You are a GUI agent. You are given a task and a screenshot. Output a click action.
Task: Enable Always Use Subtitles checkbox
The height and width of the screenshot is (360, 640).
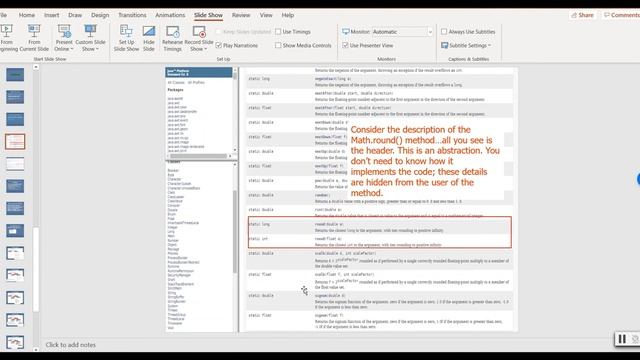[x=444, y=31]
